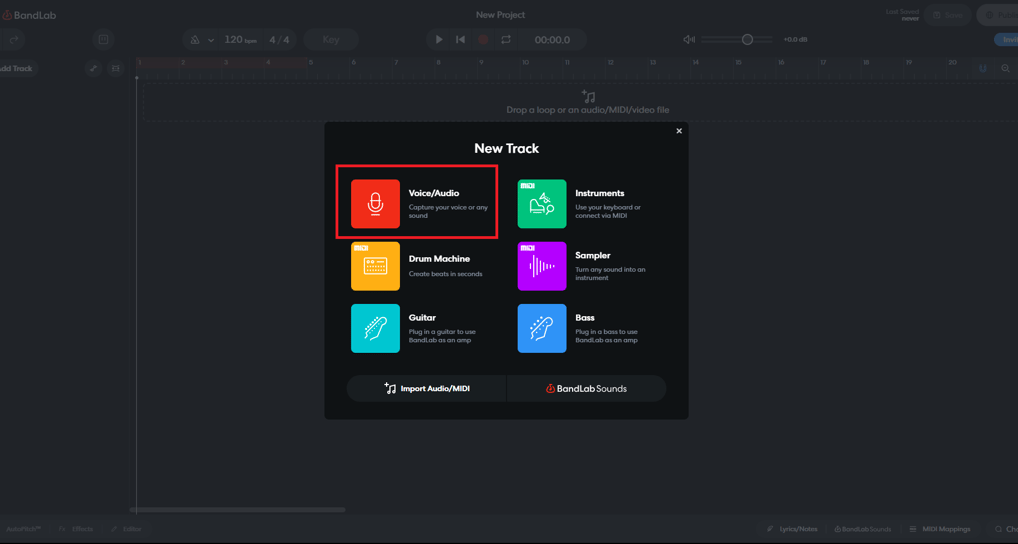Click the Add Track button
Viewport: 1018px width, 544px height.
click(16, 68)
